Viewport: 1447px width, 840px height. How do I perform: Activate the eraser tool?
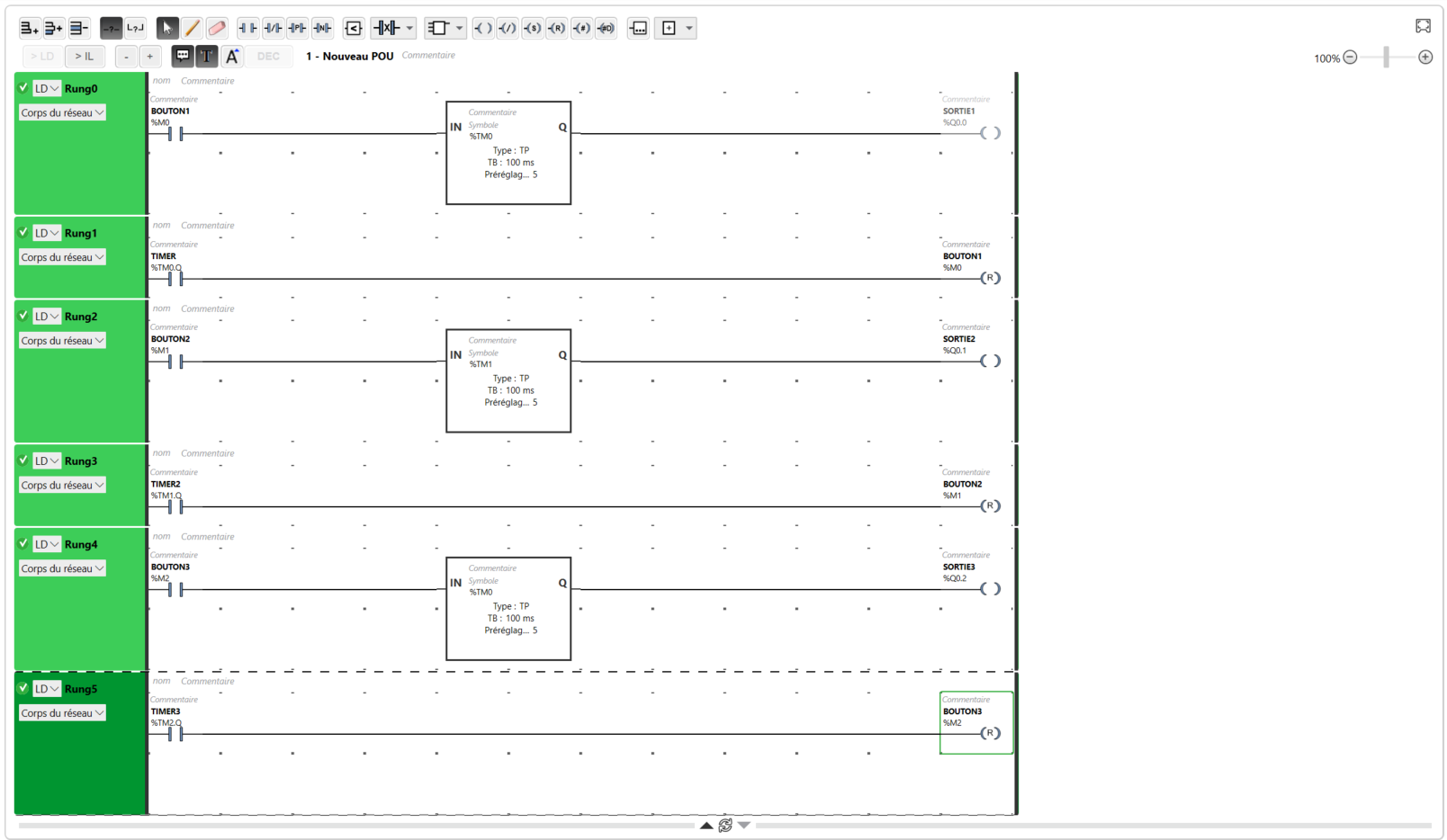[x=217, y=28]
